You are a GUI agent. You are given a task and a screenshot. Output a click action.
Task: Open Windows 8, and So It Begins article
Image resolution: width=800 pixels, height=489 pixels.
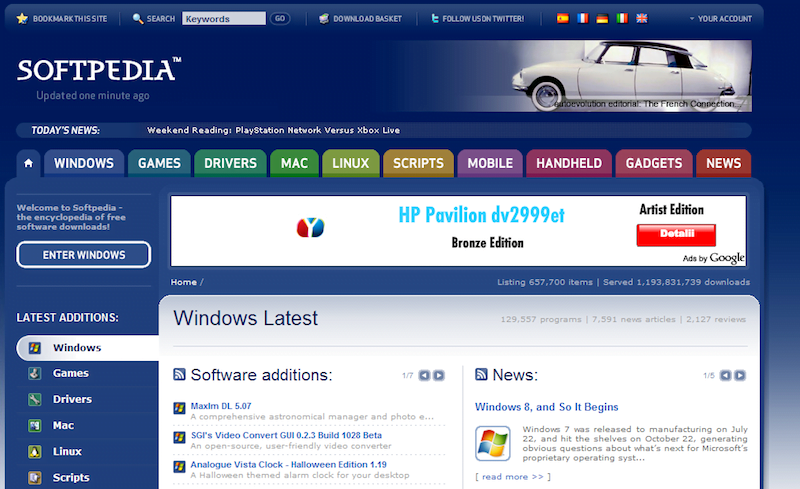(546, 407)
